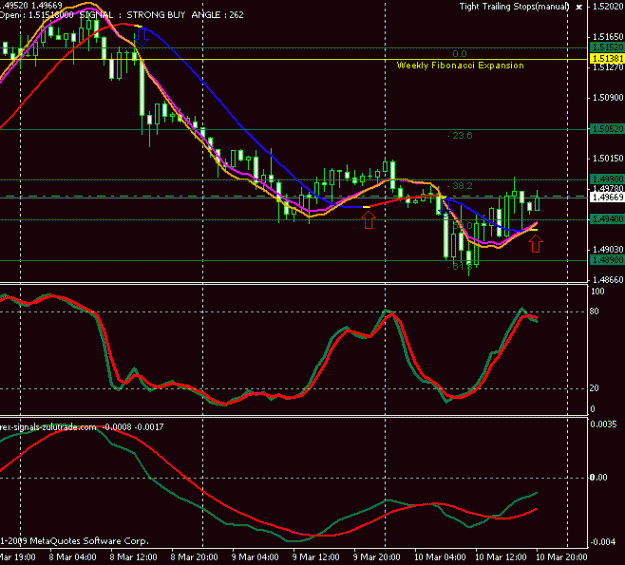Click the 1.48660 value on price scale
Image resolution: width=625 pixels, height=565 pixels.
coord(608,280)
